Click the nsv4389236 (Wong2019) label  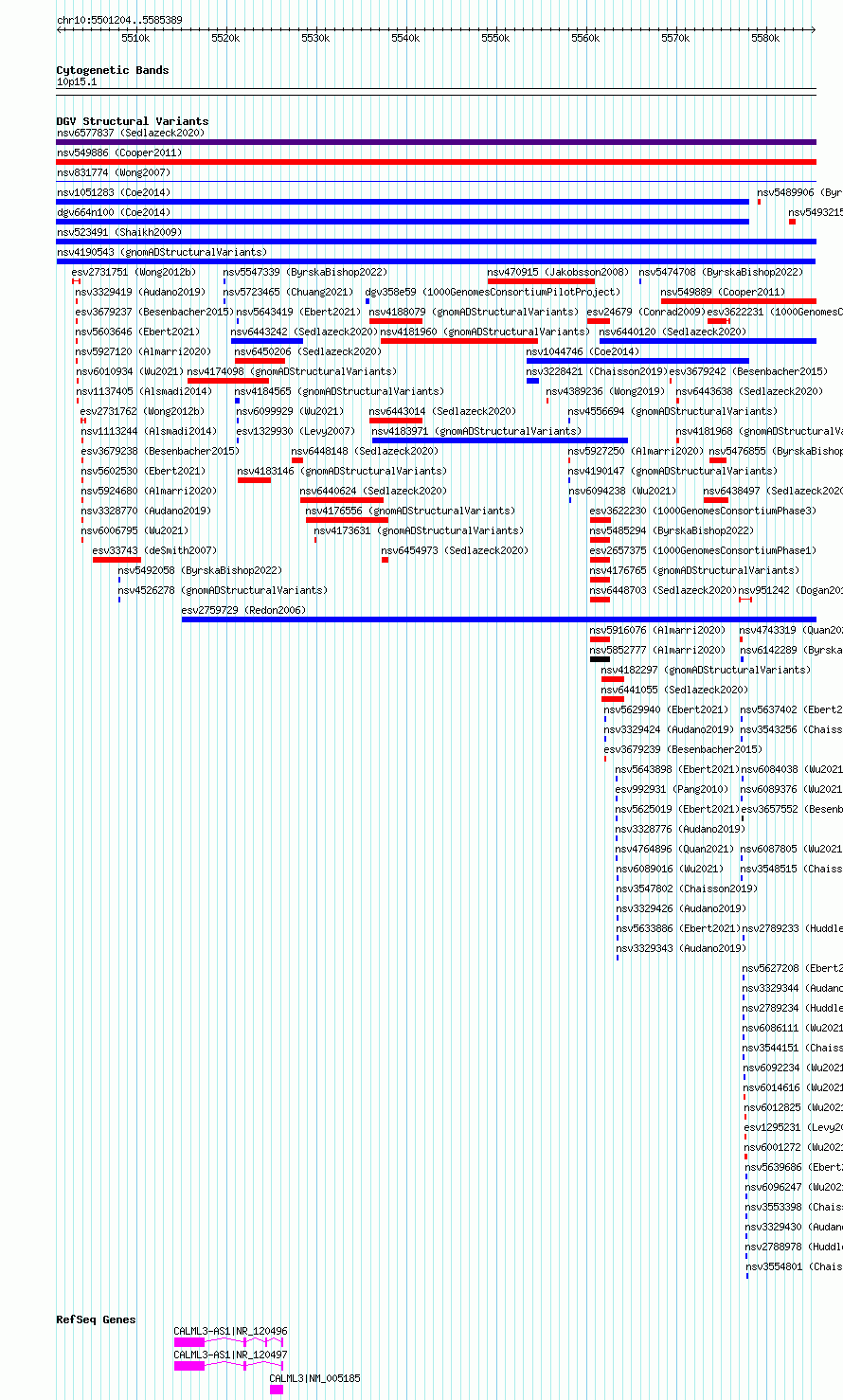(605, 391)
